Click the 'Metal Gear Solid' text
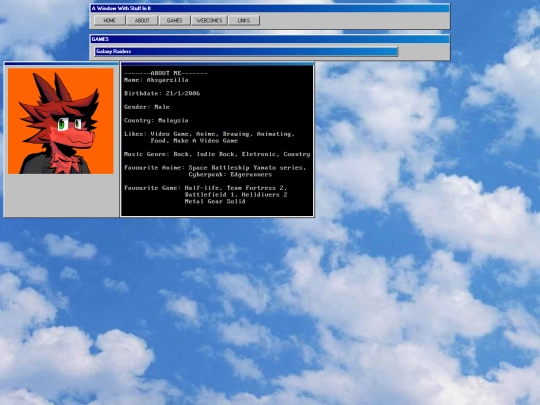Viewport: 540px width, 405px height. click(215, 201)
